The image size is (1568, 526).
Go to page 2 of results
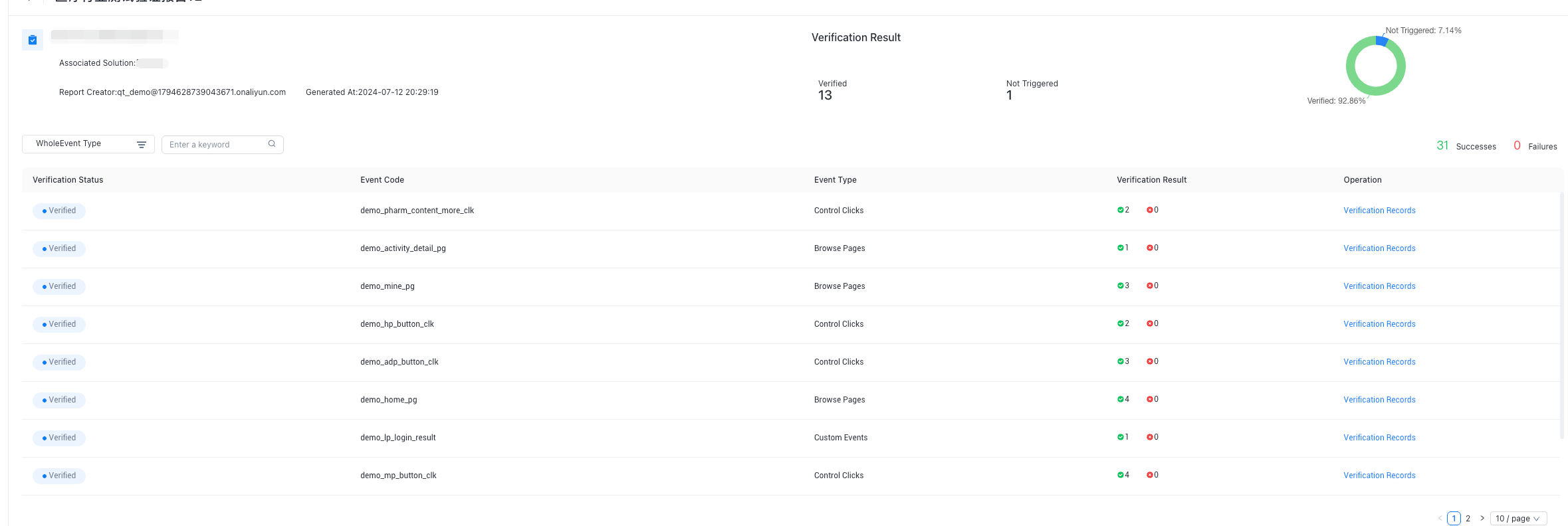click(x=1468, y=519)
